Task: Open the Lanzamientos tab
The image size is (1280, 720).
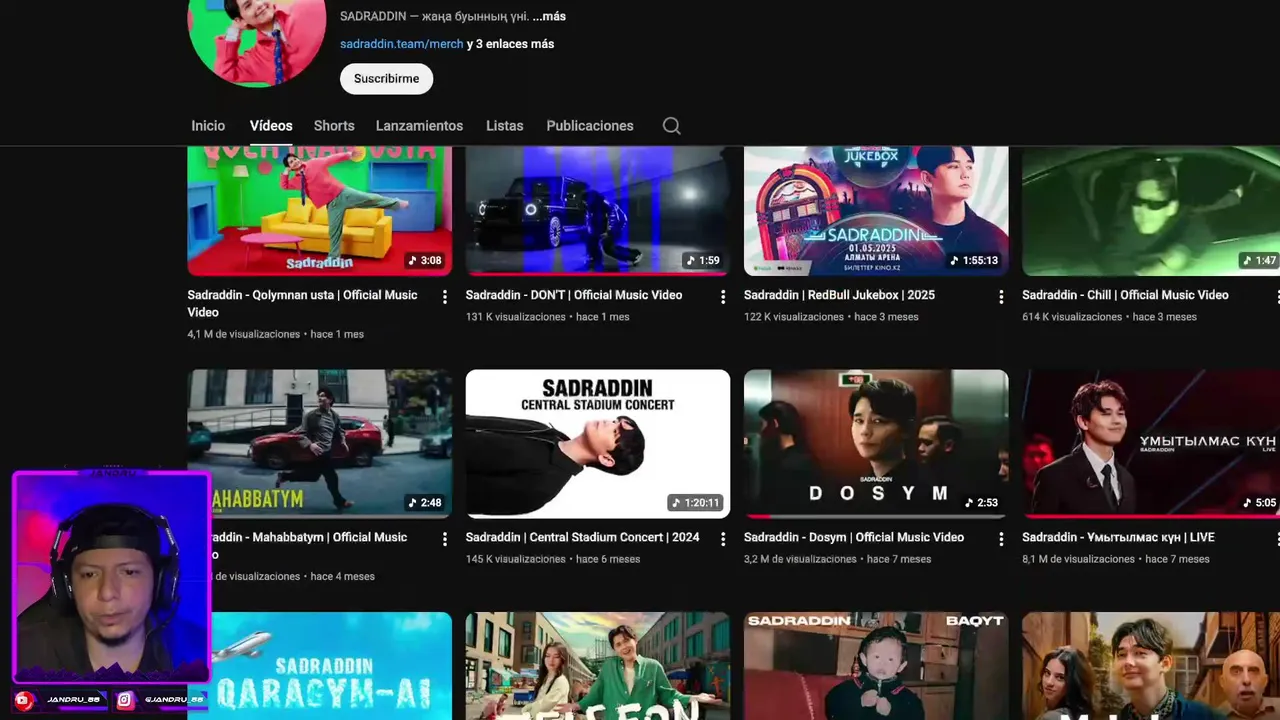Action: pyautogui.click(x=419, y=126)
